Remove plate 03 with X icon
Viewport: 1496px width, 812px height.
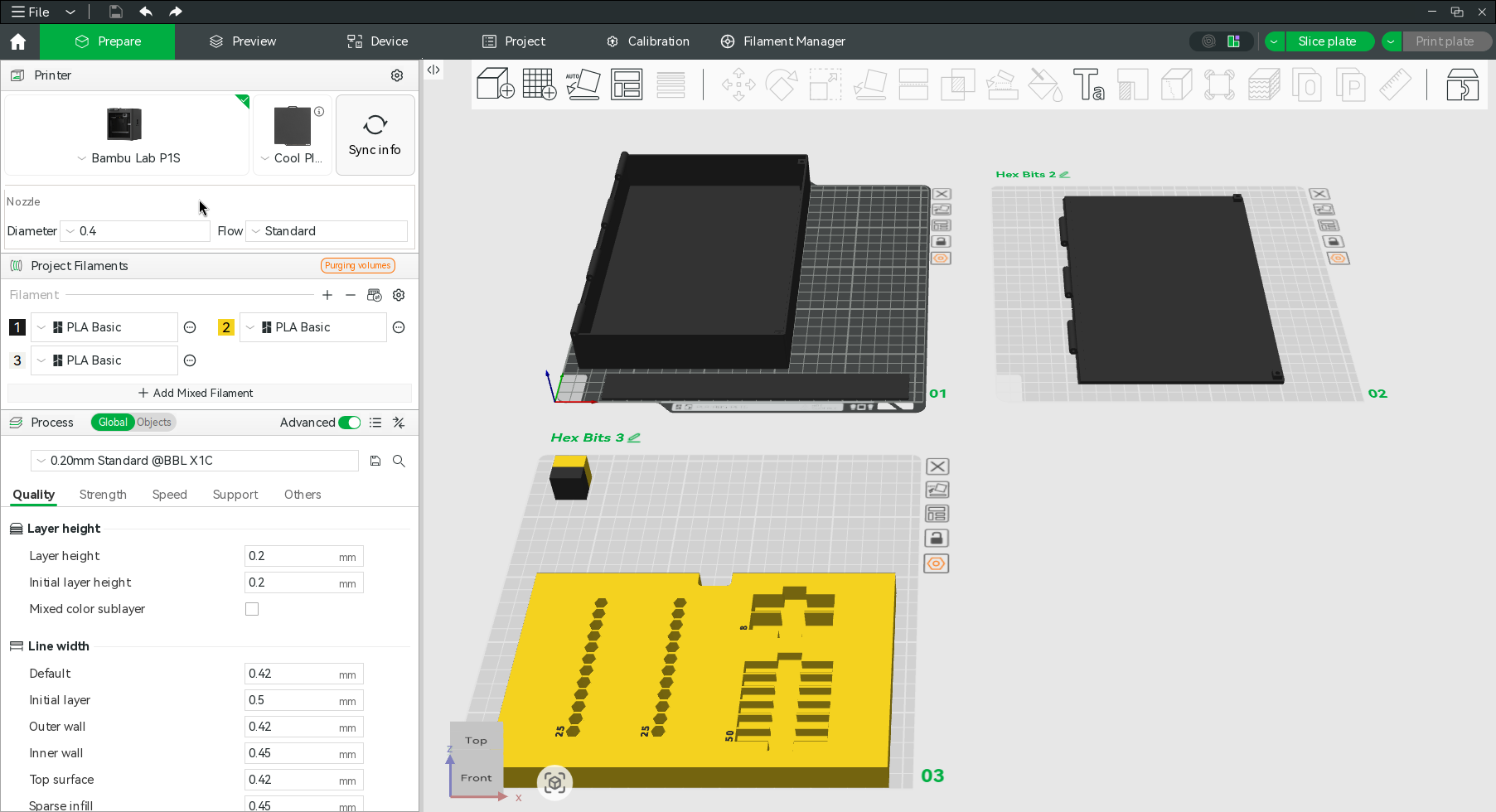937,466
